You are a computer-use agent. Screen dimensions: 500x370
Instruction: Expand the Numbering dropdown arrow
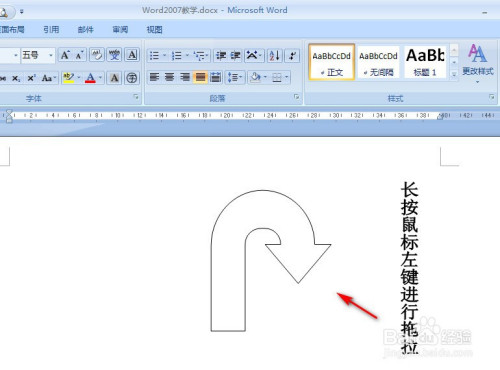tap(187, 56)
